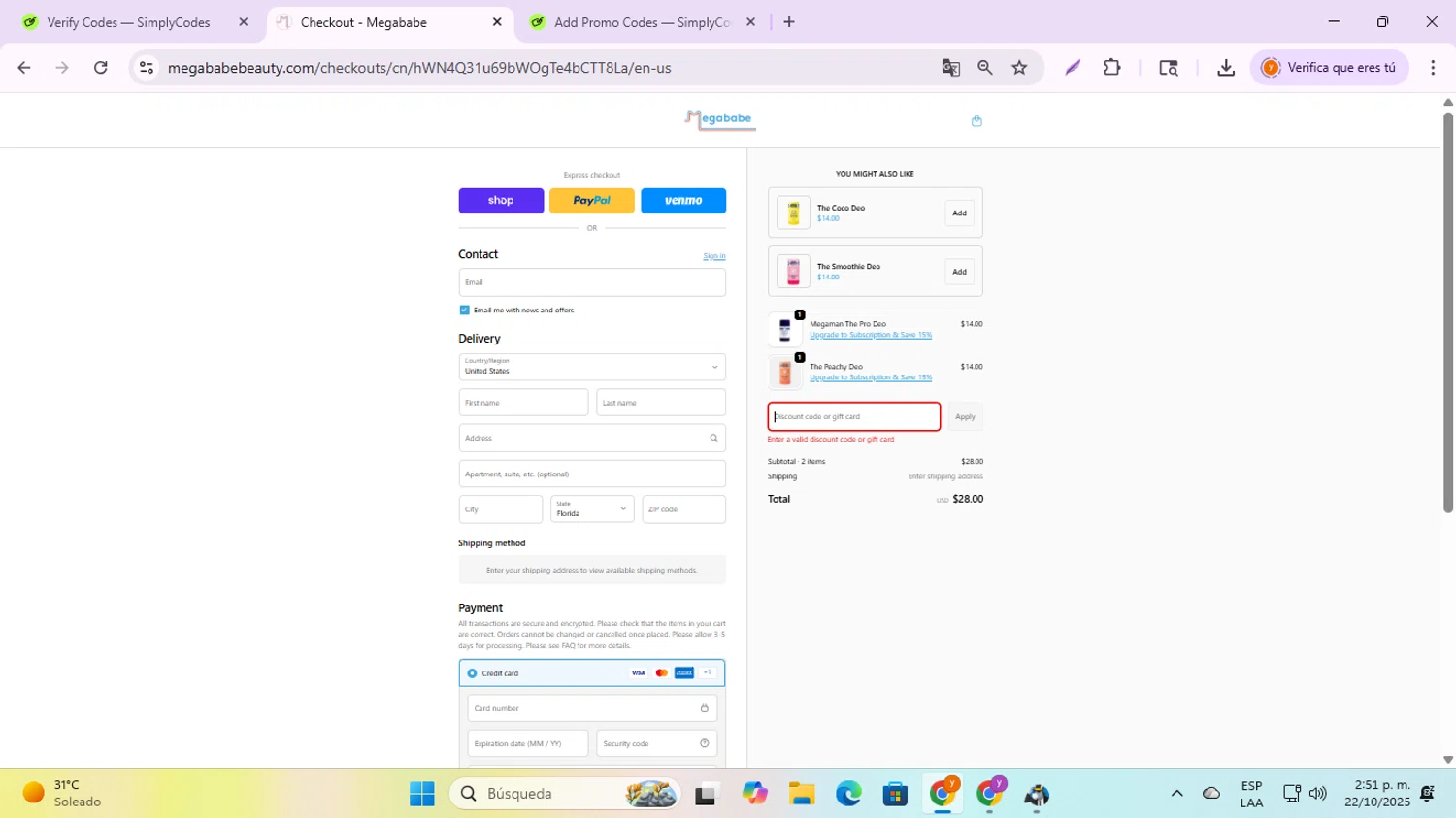Screen dimensions: 1456x818
Task: Open the State dropdown showing Florida
Action: [592, 508]
